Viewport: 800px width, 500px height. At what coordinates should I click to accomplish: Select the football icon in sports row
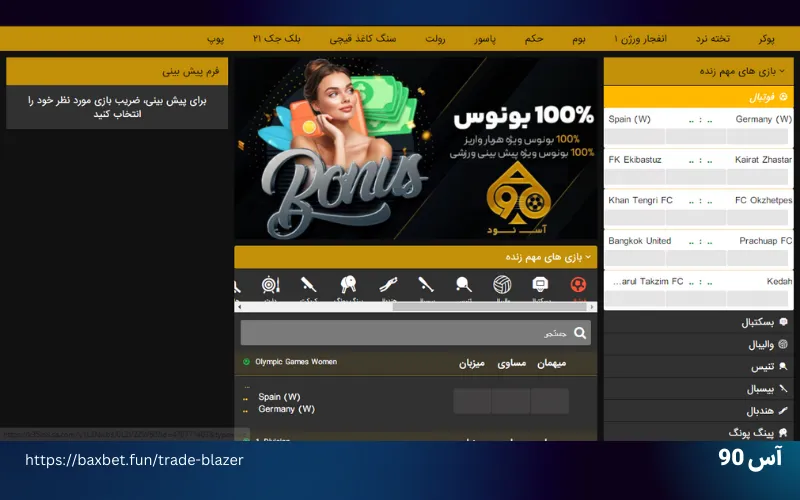tap(578, 286)
